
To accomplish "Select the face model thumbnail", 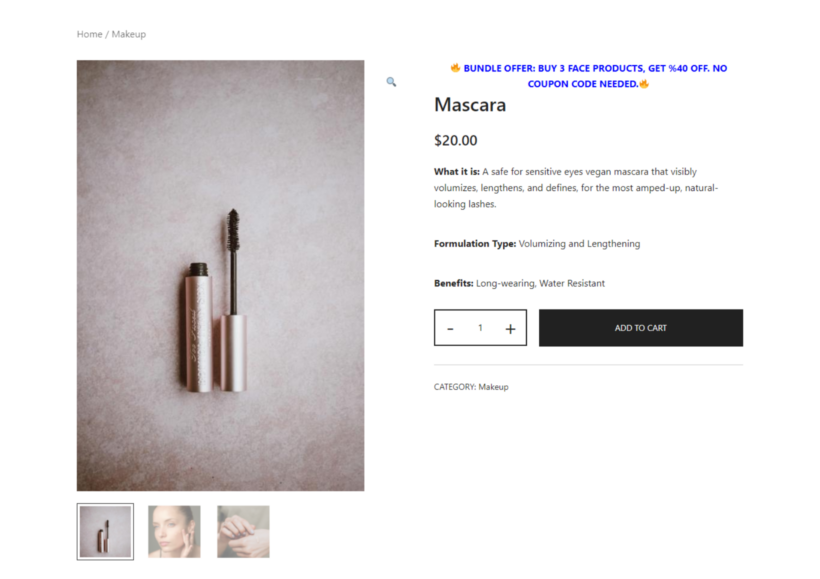I will click(x=173, y=531).
